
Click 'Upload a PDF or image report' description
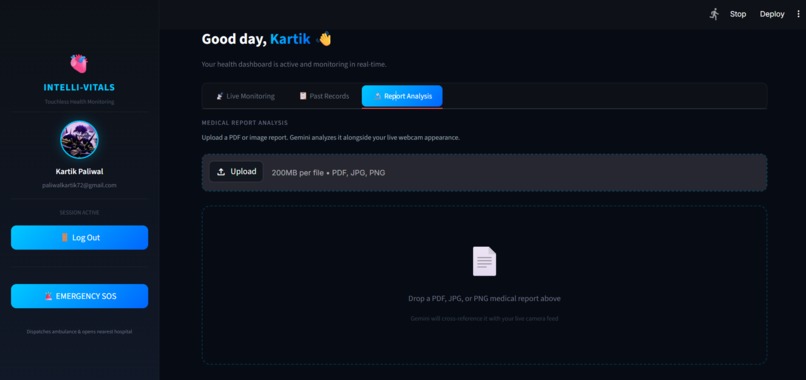[x=331, y=138]
